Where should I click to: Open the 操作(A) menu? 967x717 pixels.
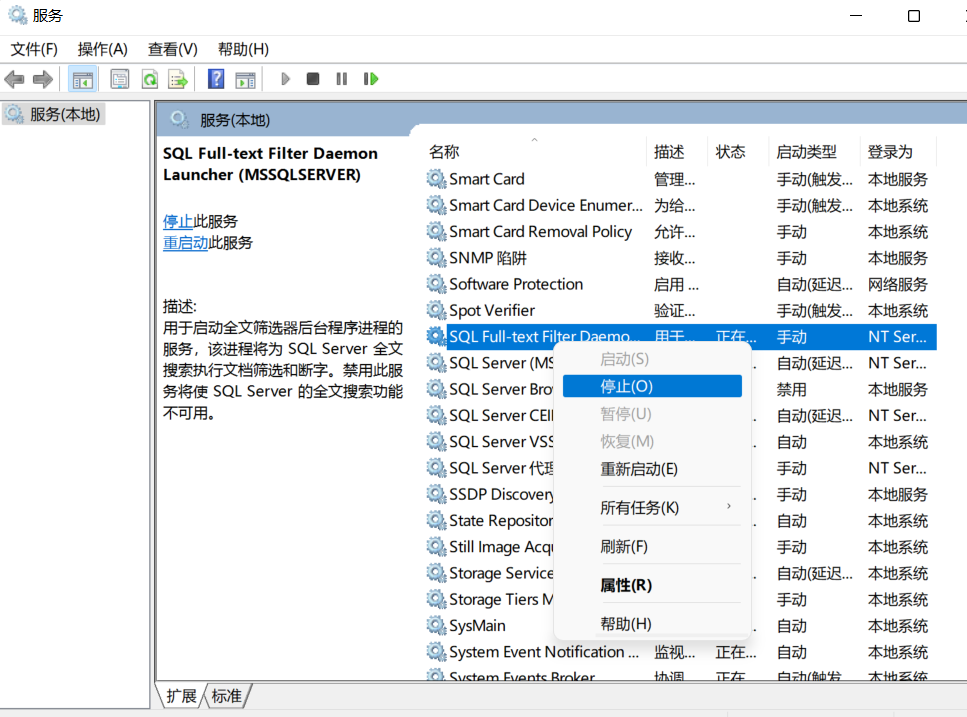tap(102, 49)
